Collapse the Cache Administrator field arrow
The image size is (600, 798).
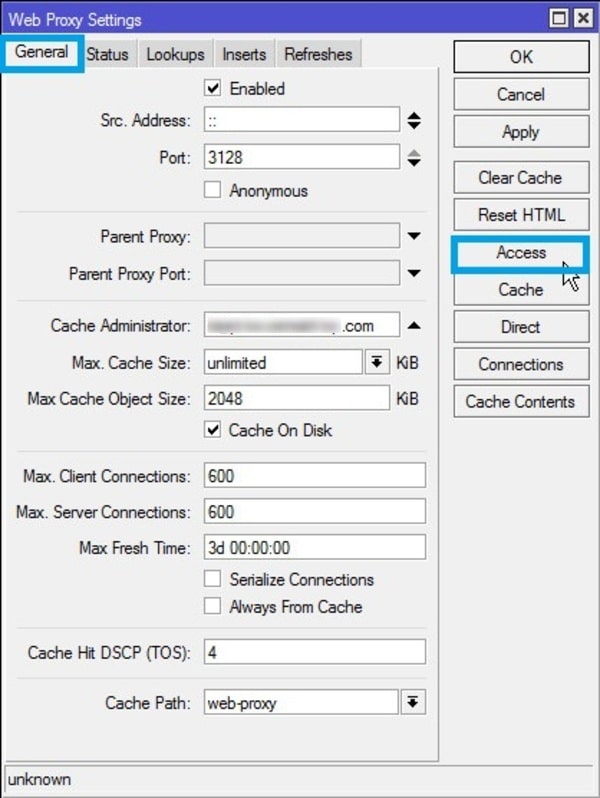point(414,326)
